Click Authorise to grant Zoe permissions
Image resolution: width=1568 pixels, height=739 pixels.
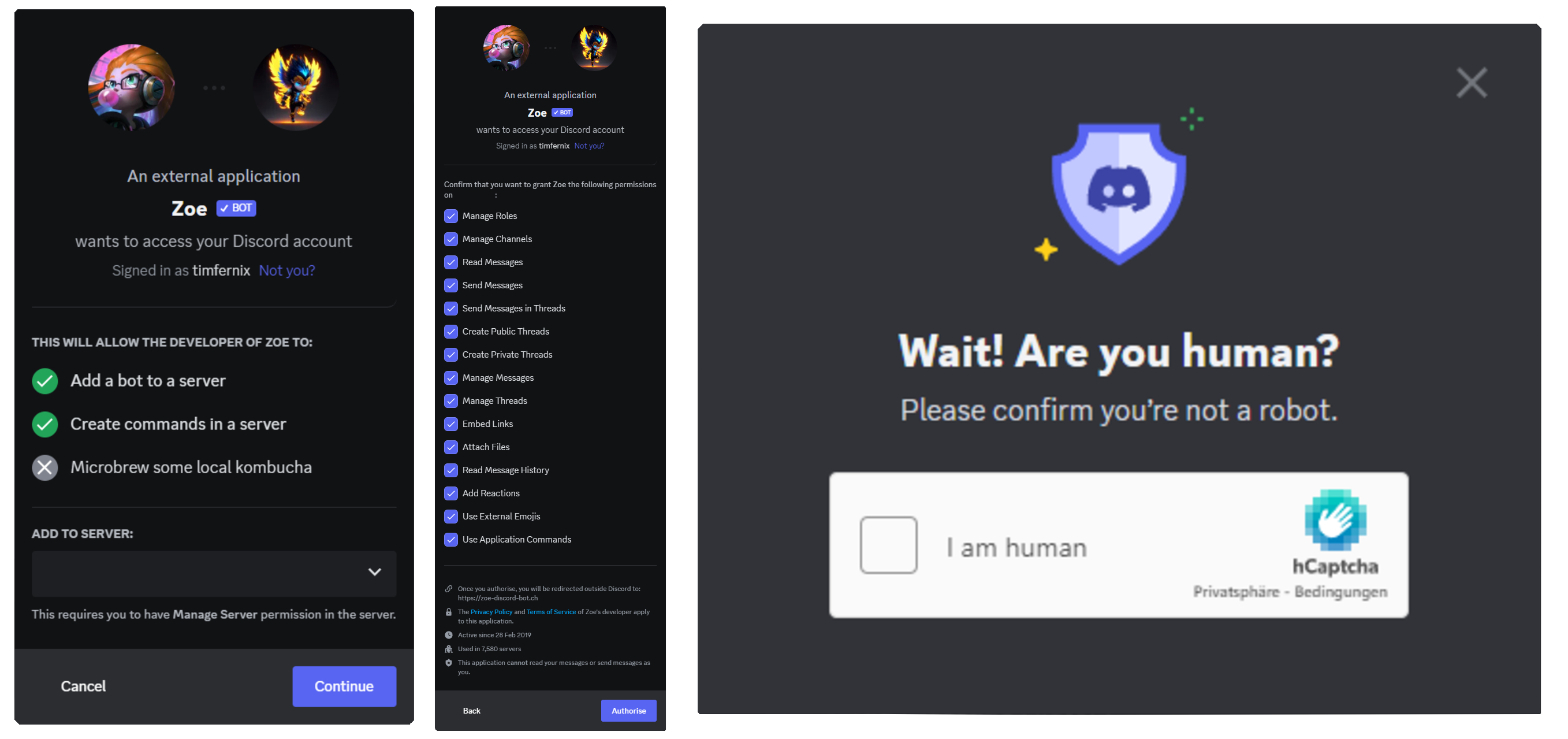pos(628,710)
